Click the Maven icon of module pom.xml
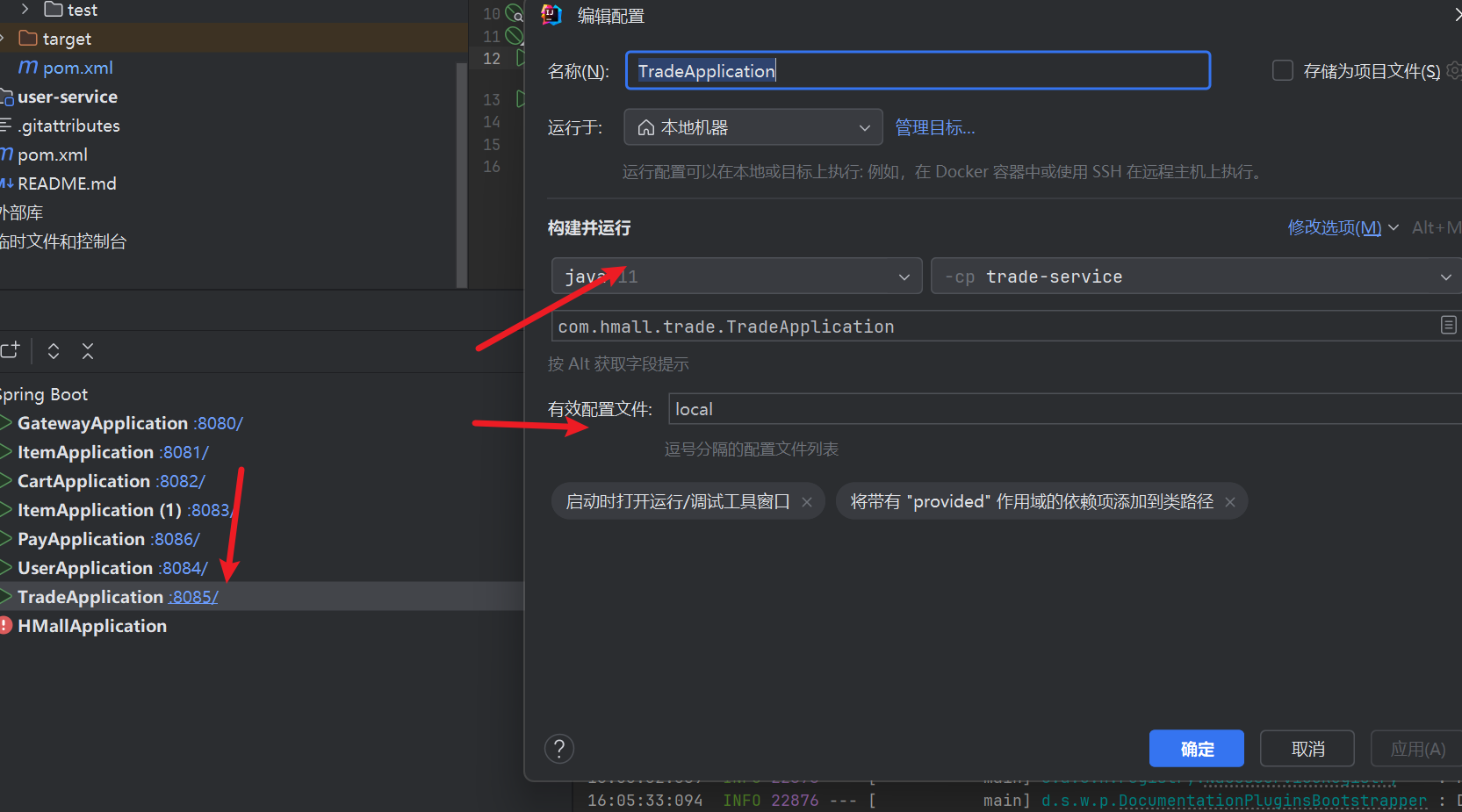 [29, 67]
